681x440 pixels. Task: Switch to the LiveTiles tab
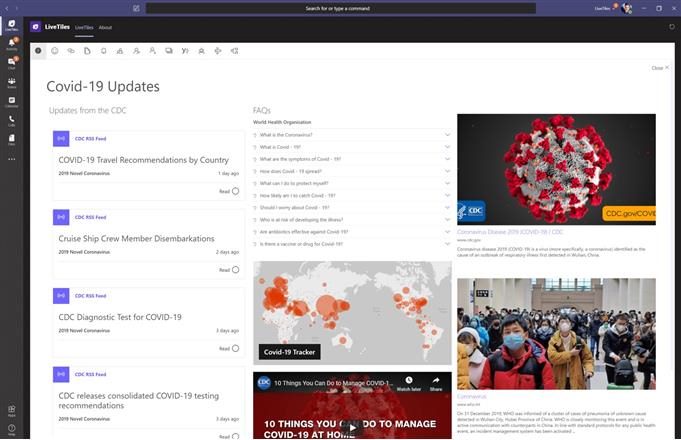(x=84, y=27)
